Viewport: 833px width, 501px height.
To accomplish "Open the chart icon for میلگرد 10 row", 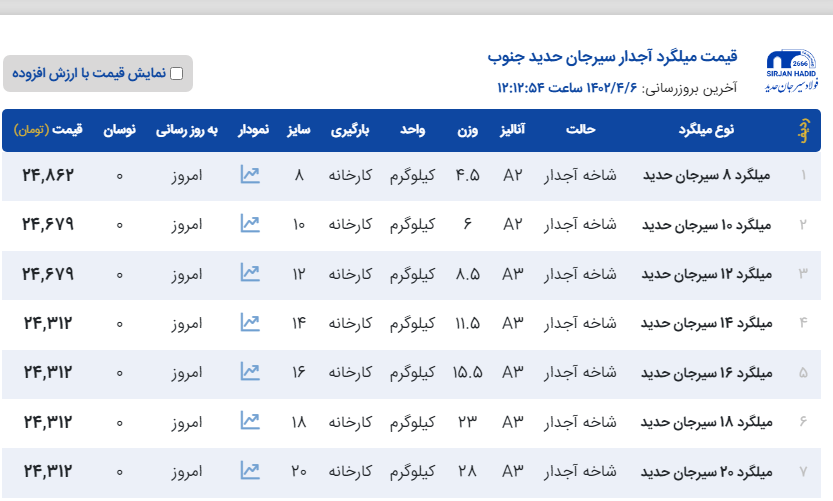I will [250, 224].
